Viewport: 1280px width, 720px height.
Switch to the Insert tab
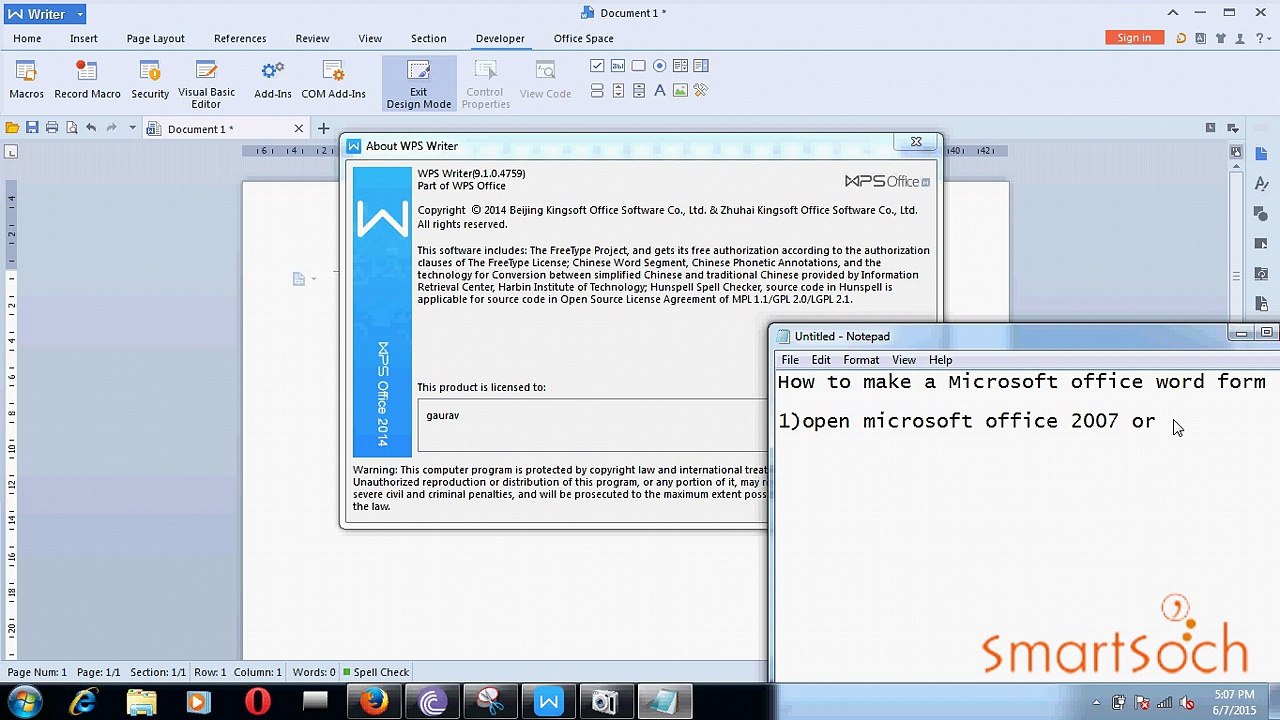[84, 38]
